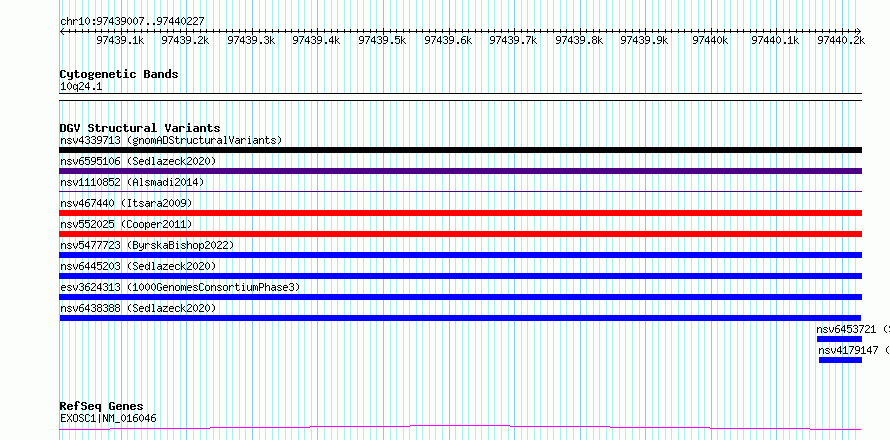Click the black nsv4339713 variant bar
Screen dimensions: 890x440
click(x=461, y=150)
